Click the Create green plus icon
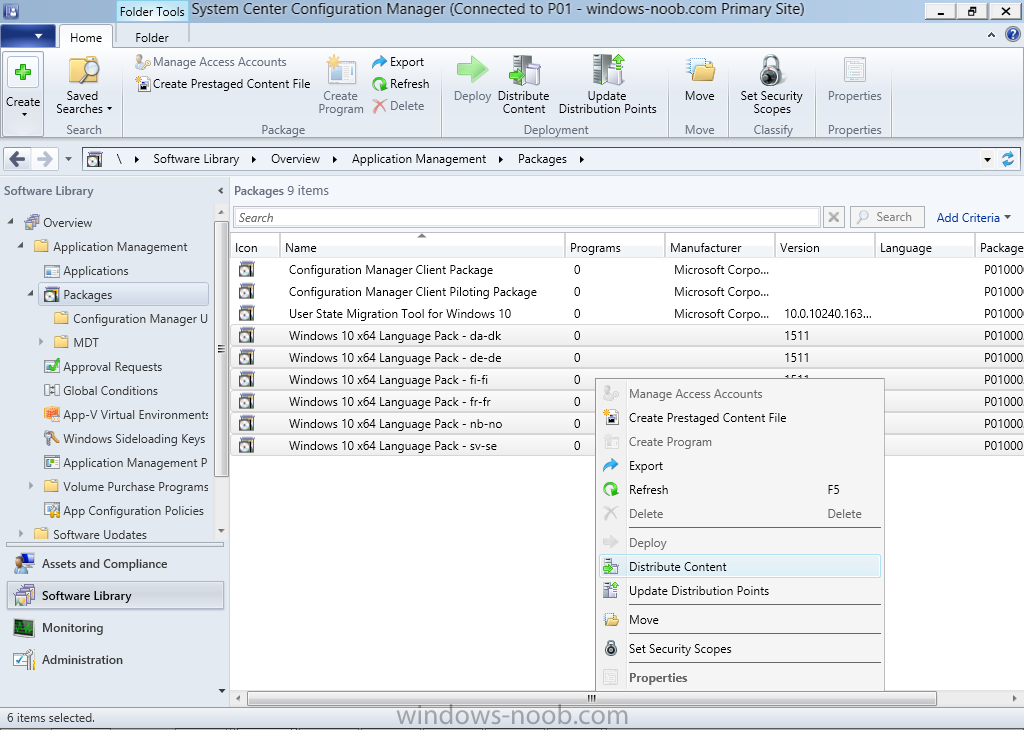 (x=23, y=72)
